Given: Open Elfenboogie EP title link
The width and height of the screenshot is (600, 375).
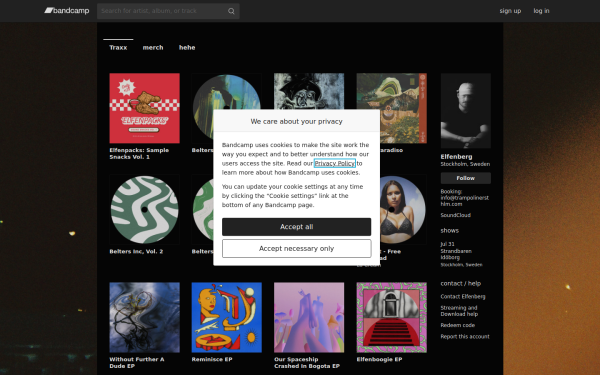Looking at the screenshot, I should [x=379, y=359].
